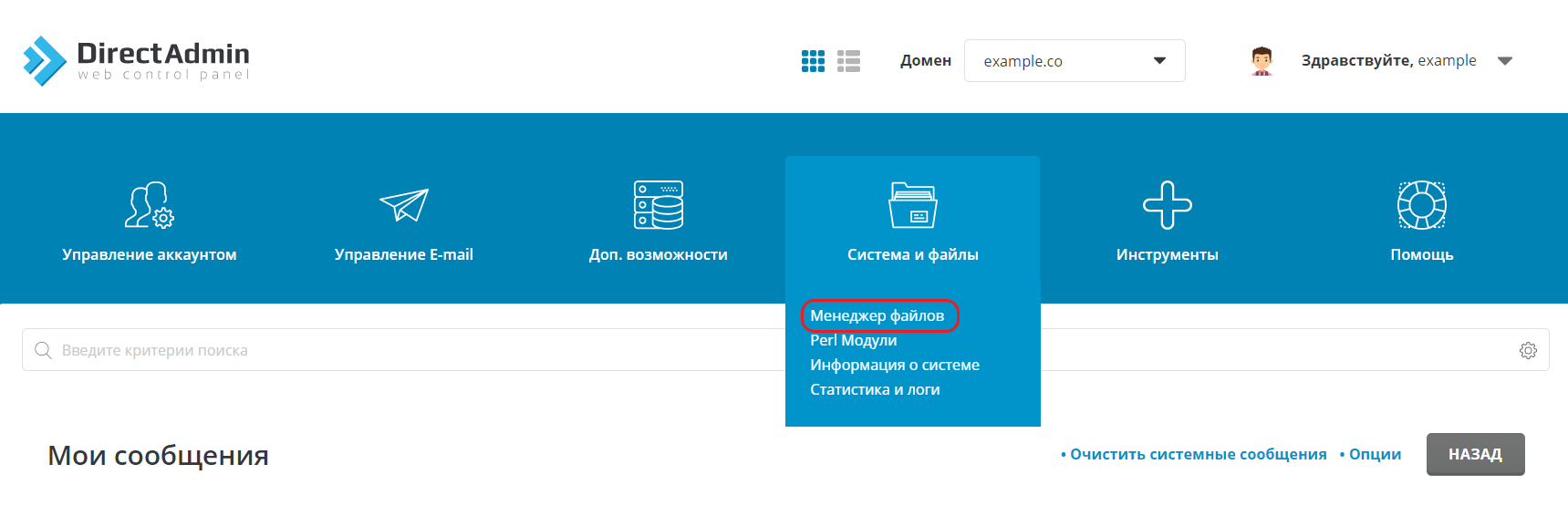The image size is (1568, 516).
Task: Open the Управление E-mail paper plane icon
Action: point(404,205)
